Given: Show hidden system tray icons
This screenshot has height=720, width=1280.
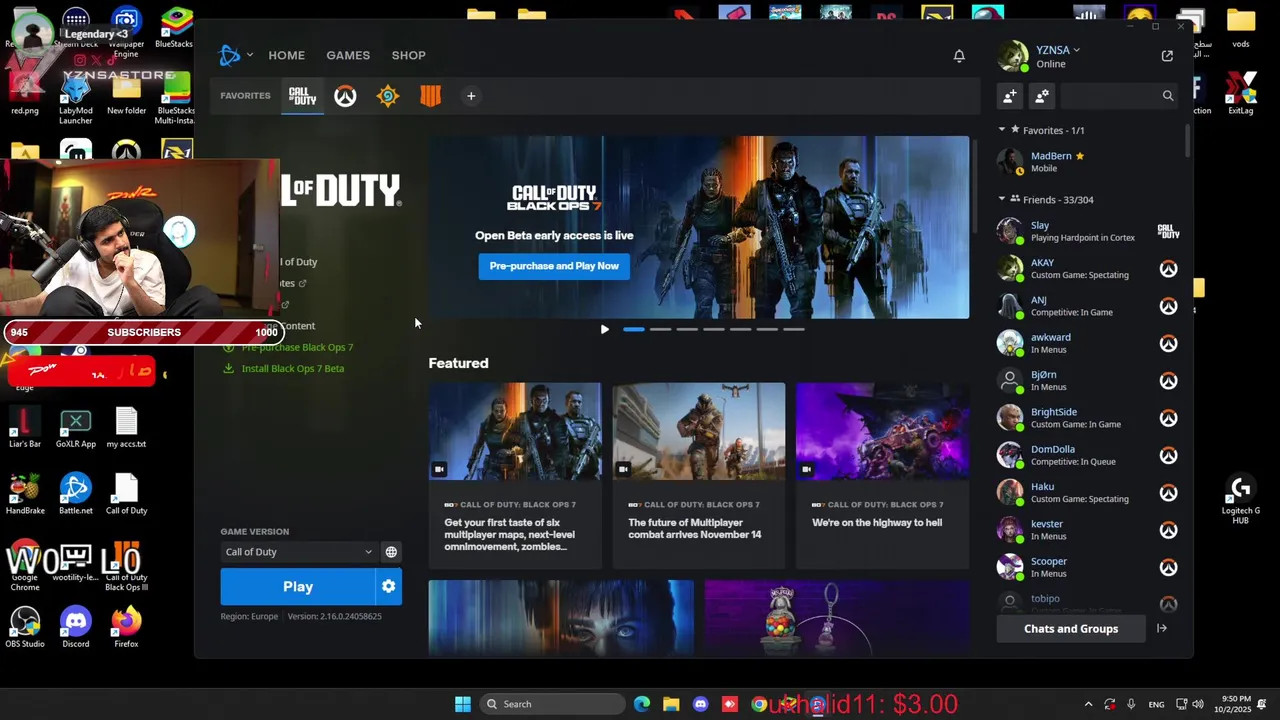Looking at the screenshot, I should (x=1088, y=704).
